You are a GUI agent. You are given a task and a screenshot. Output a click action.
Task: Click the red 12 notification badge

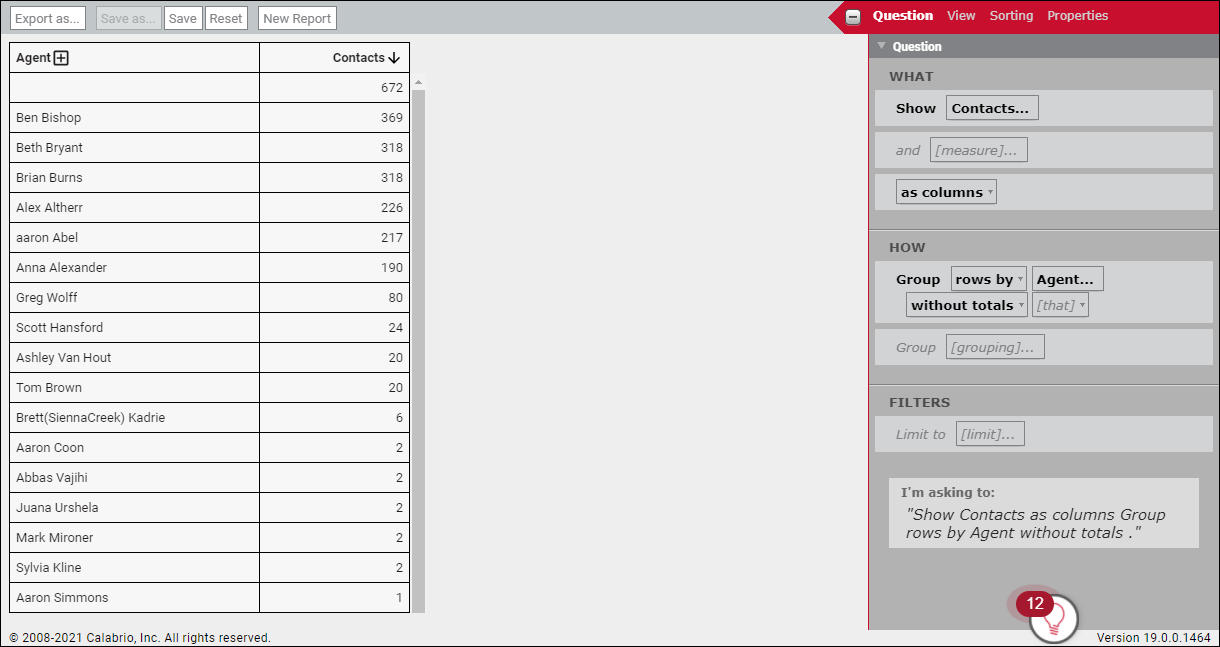(1034, 604)
